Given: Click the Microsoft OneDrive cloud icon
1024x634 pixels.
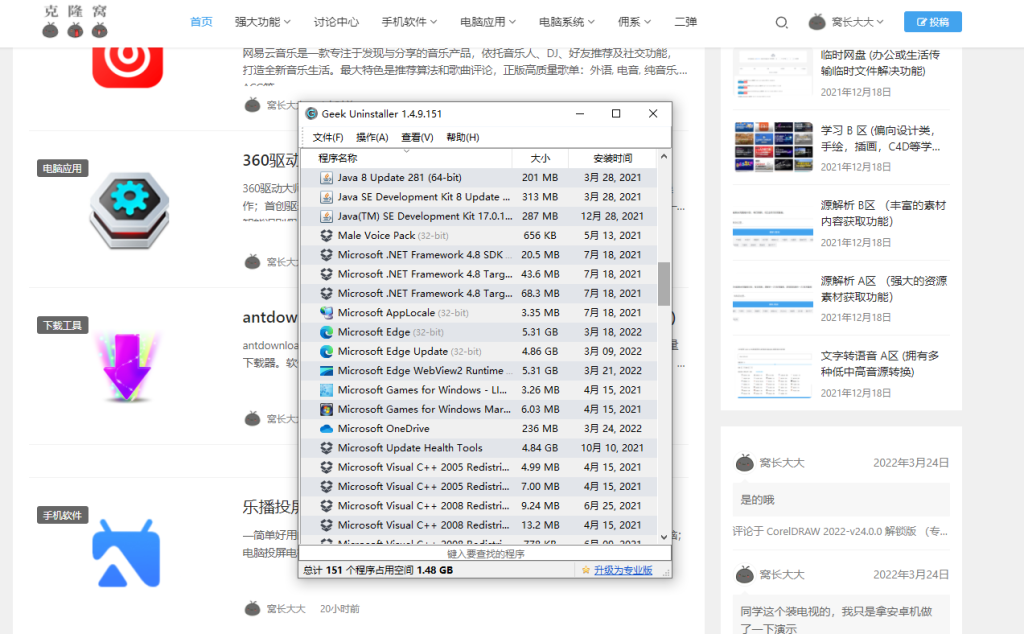Looking at the screenshot, I should [x=326, y=429].
